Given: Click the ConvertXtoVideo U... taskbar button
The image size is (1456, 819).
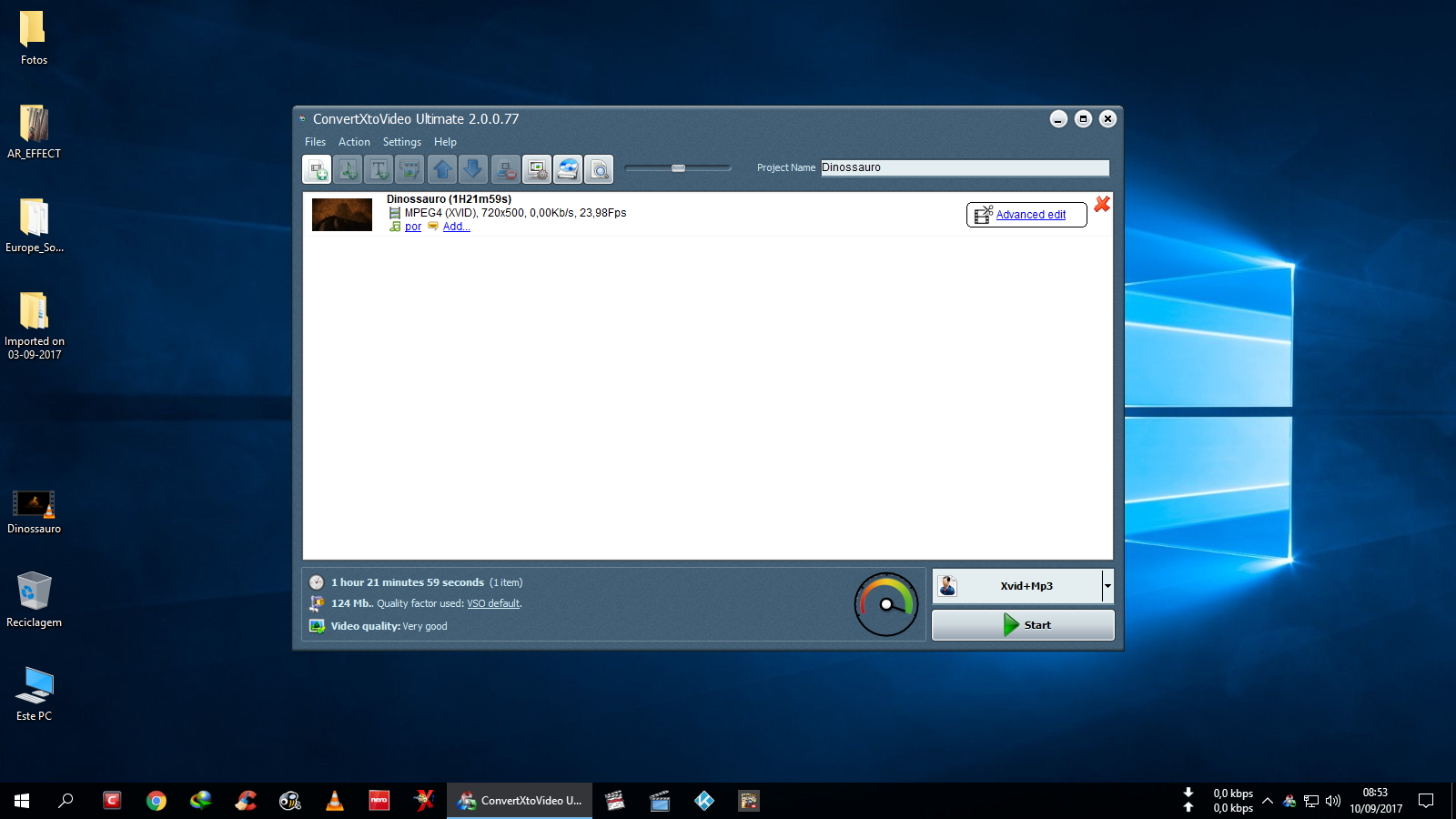Looking at the screenshot, I should [520, 801].
